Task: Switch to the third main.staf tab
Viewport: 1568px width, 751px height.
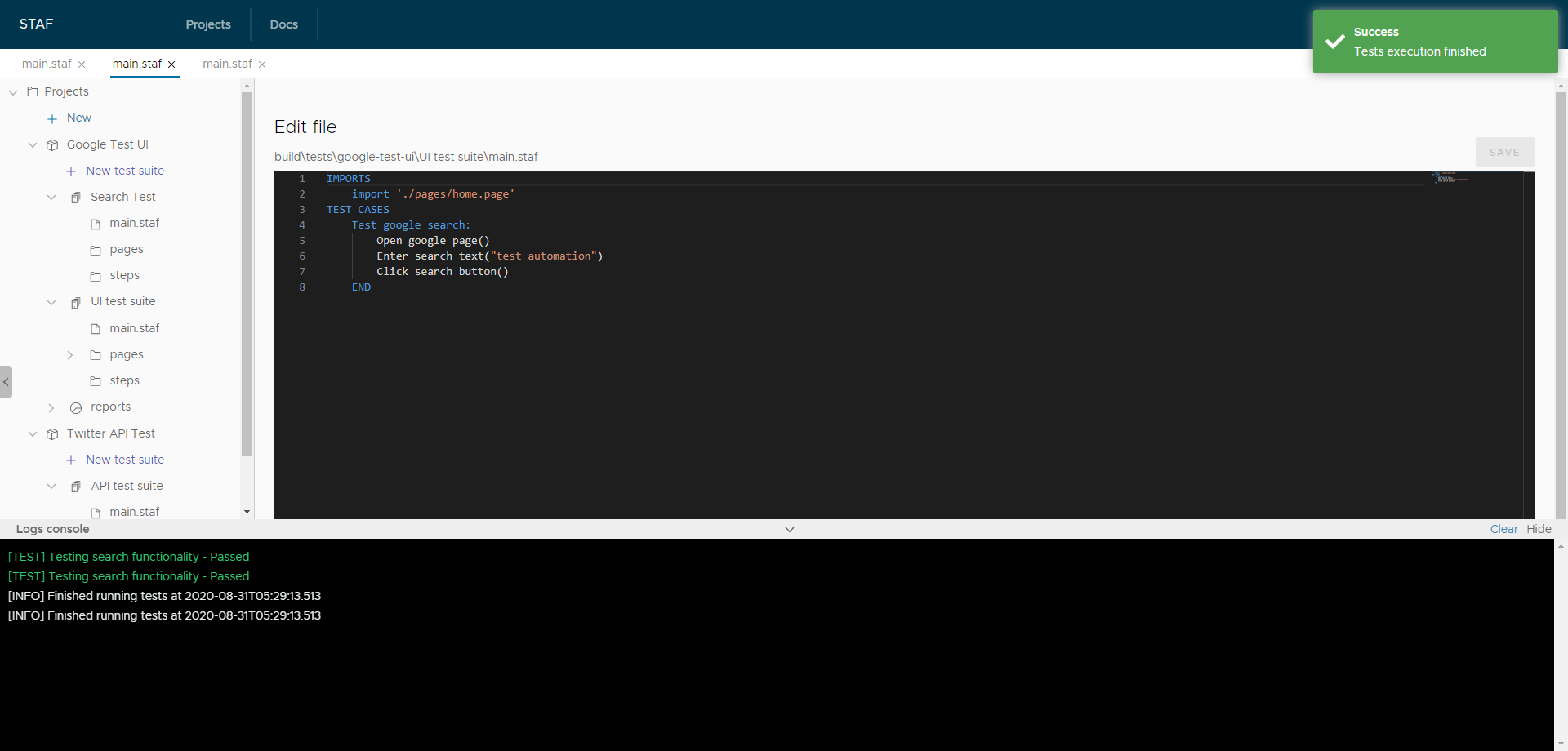Action: pos(227,64)
